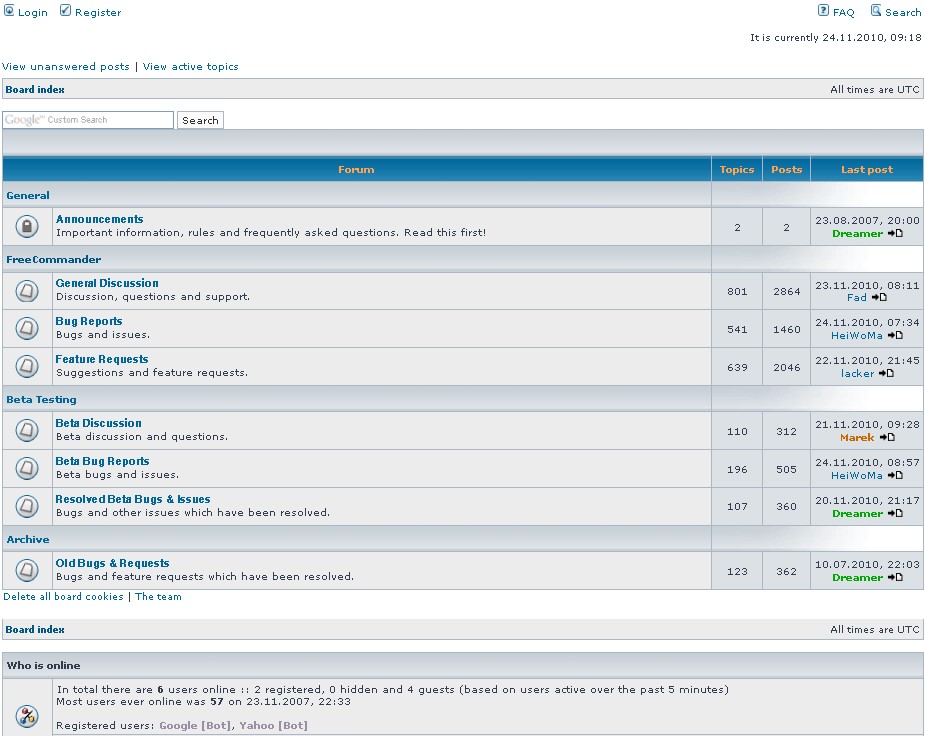Open the General category
This screenshot has height=736, width=925.
[28, 195]
